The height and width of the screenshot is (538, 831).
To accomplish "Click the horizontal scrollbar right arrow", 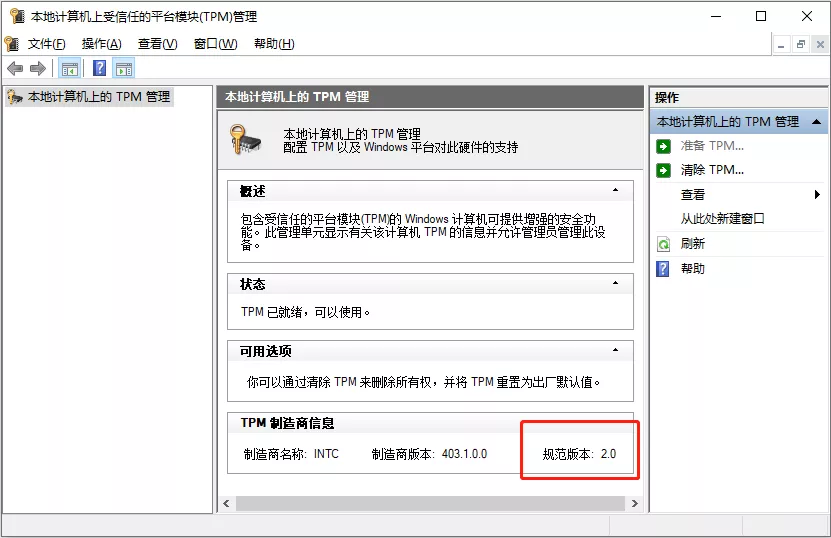I will coord(632,502).
